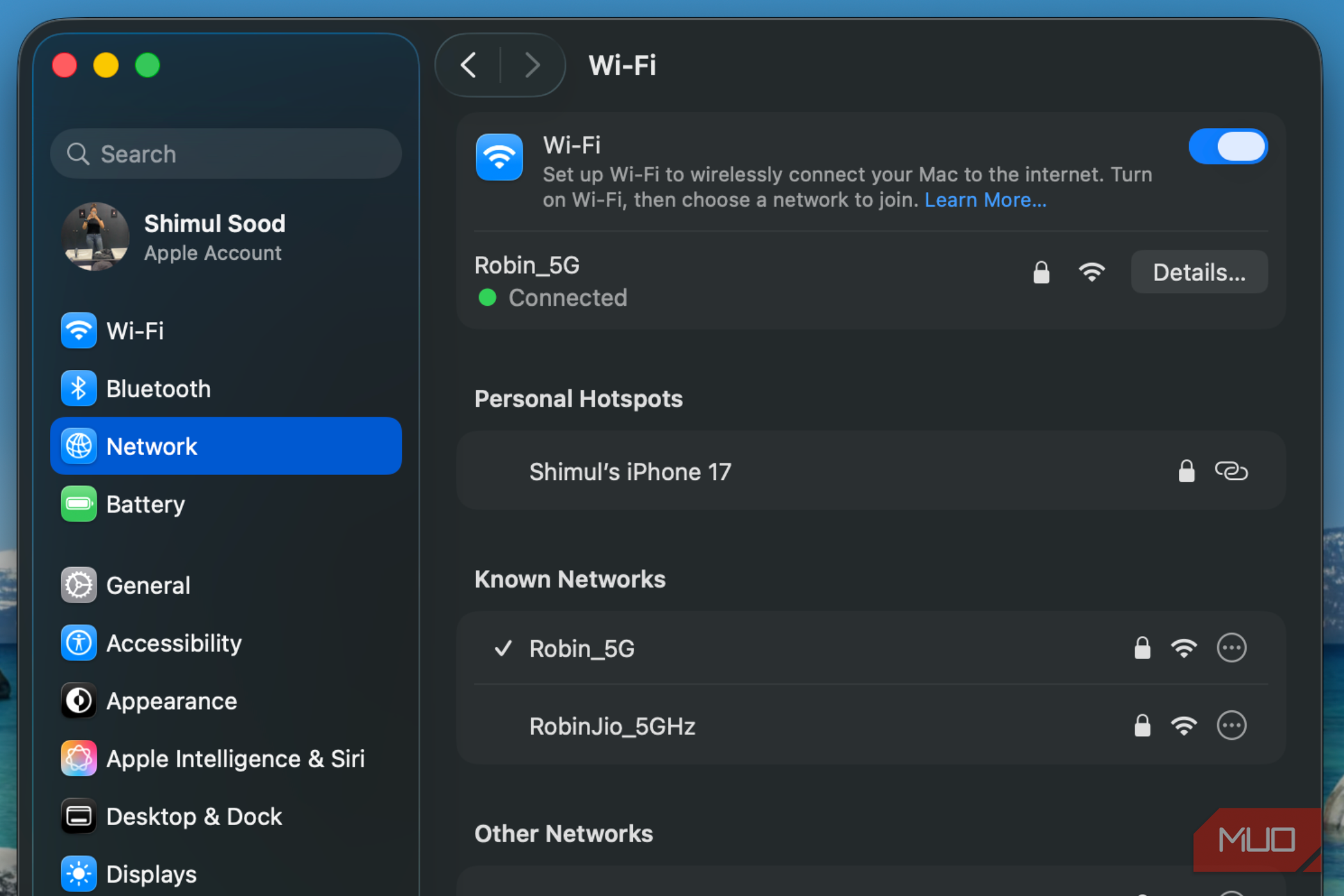
Task: Select Wi-Fi in the sidebar
Action: [x=226, y=331]
